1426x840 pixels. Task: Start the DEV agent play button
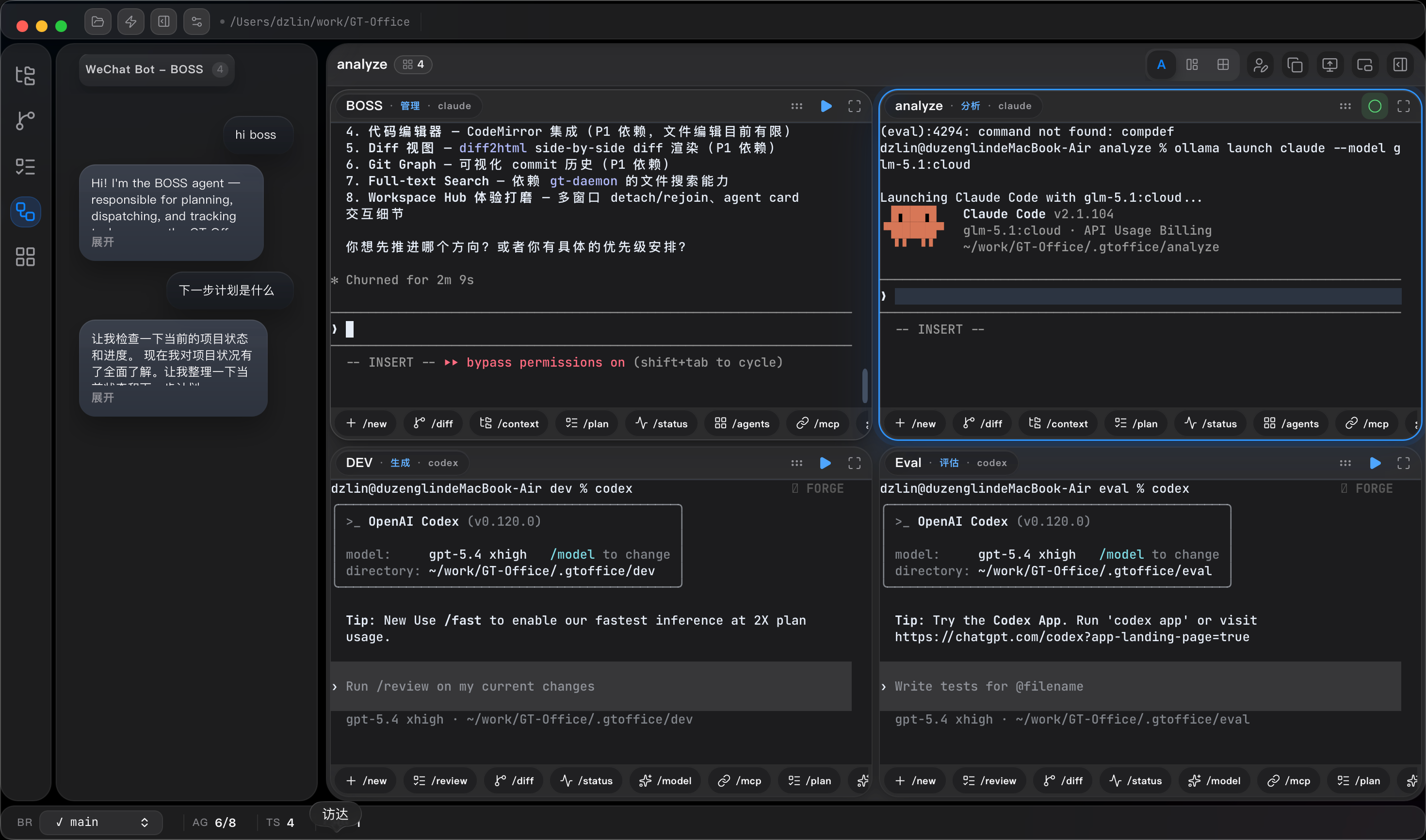[826, 463]
